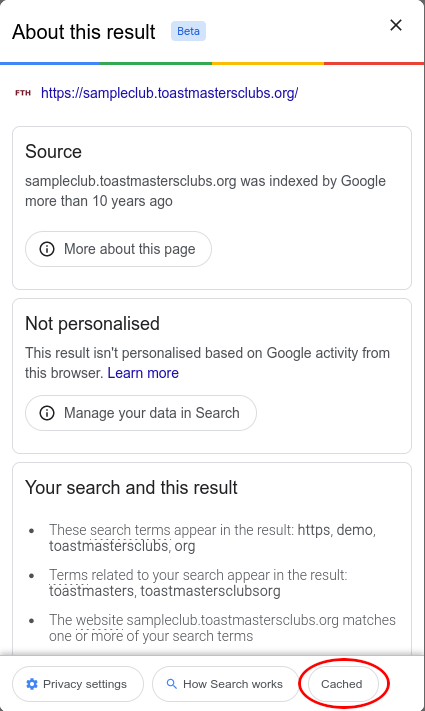Viewport: 425px width, 711px height.
Task: Click info icon beside Manage your data
Action: (47, 413)
